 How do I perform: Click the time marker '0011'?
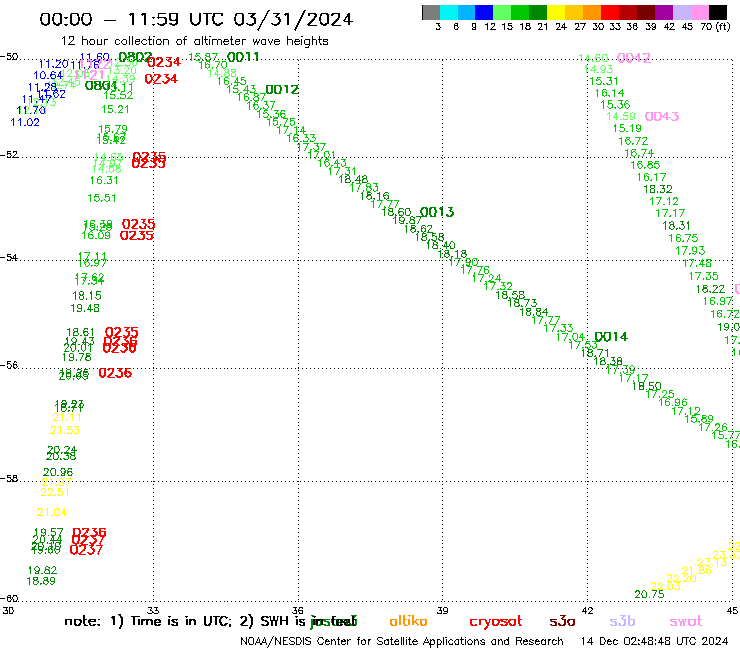point(243,57)
